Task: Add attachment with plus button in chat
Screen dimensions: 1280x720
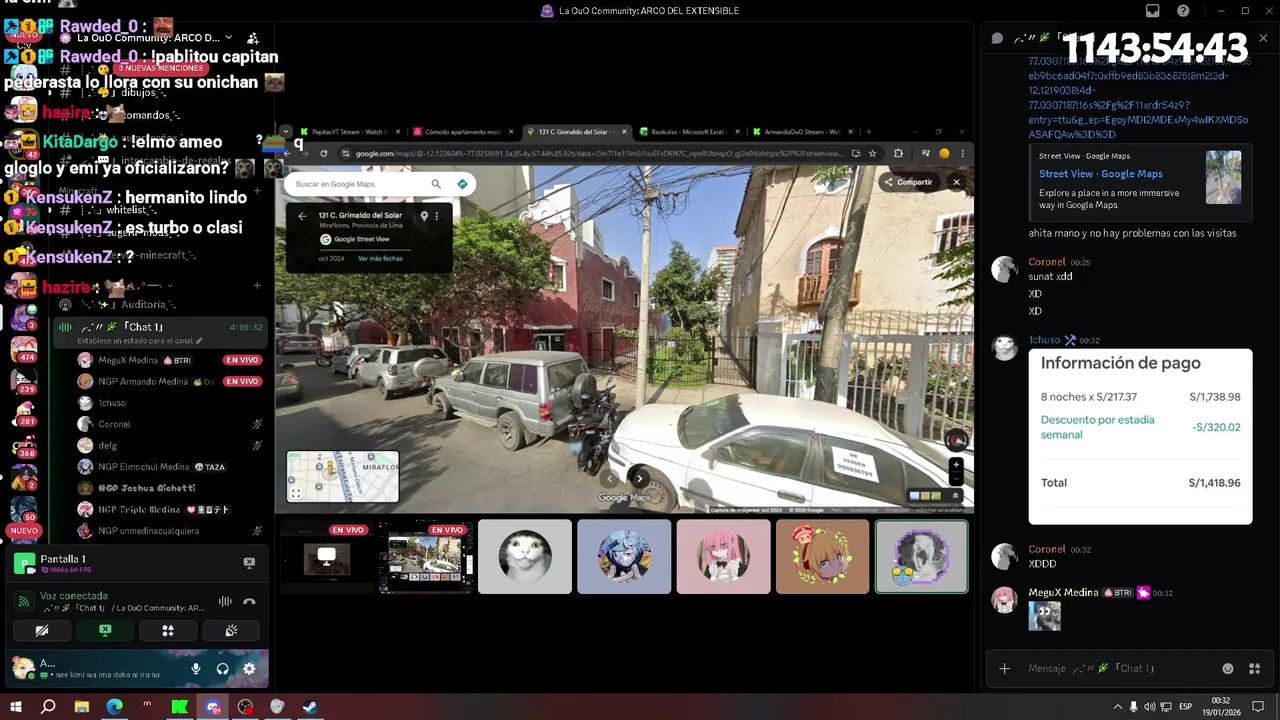Action: pos(1005,668)
